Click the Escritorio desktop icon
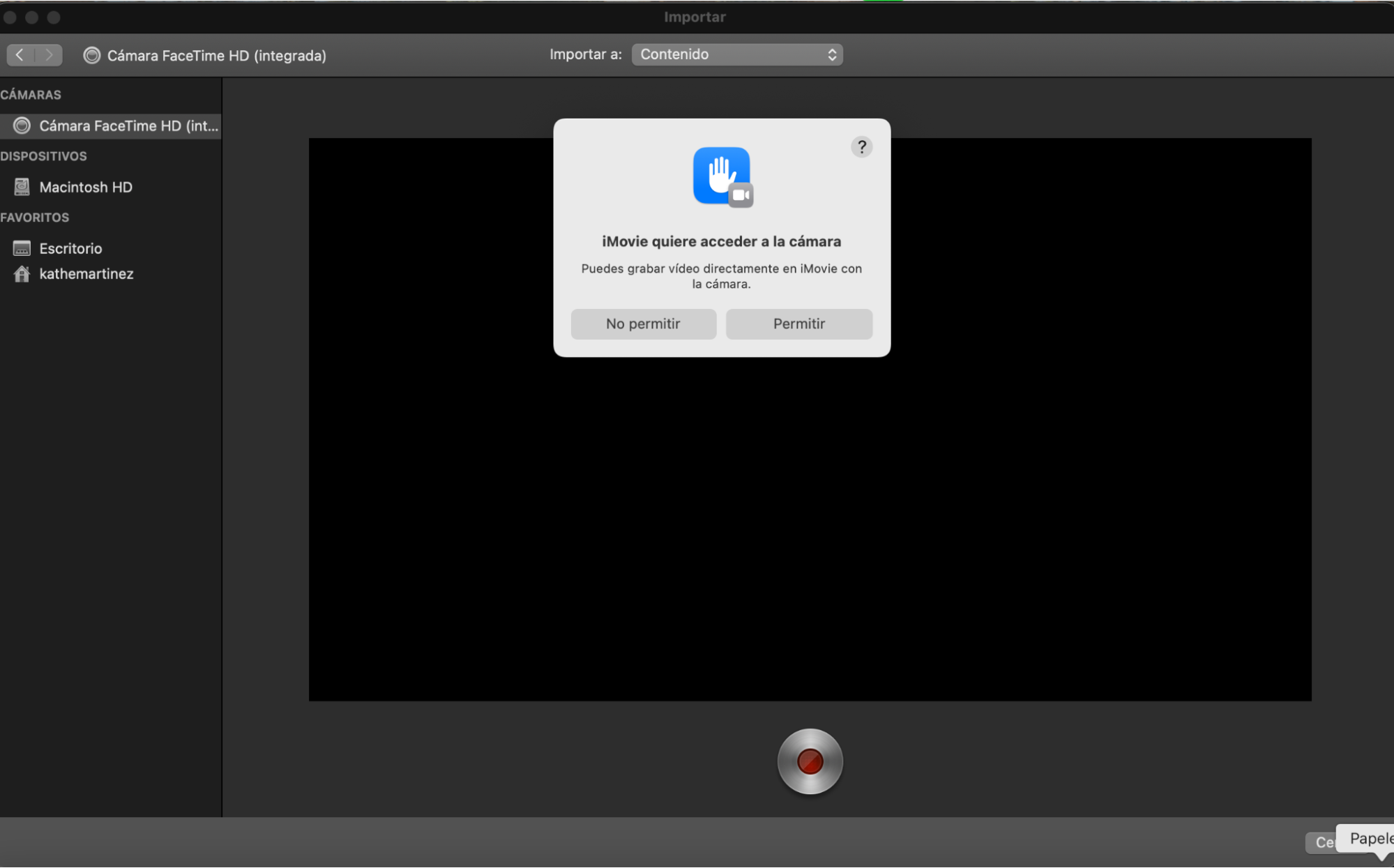Screen dimensions: 1394x868 tap(22, 248)
